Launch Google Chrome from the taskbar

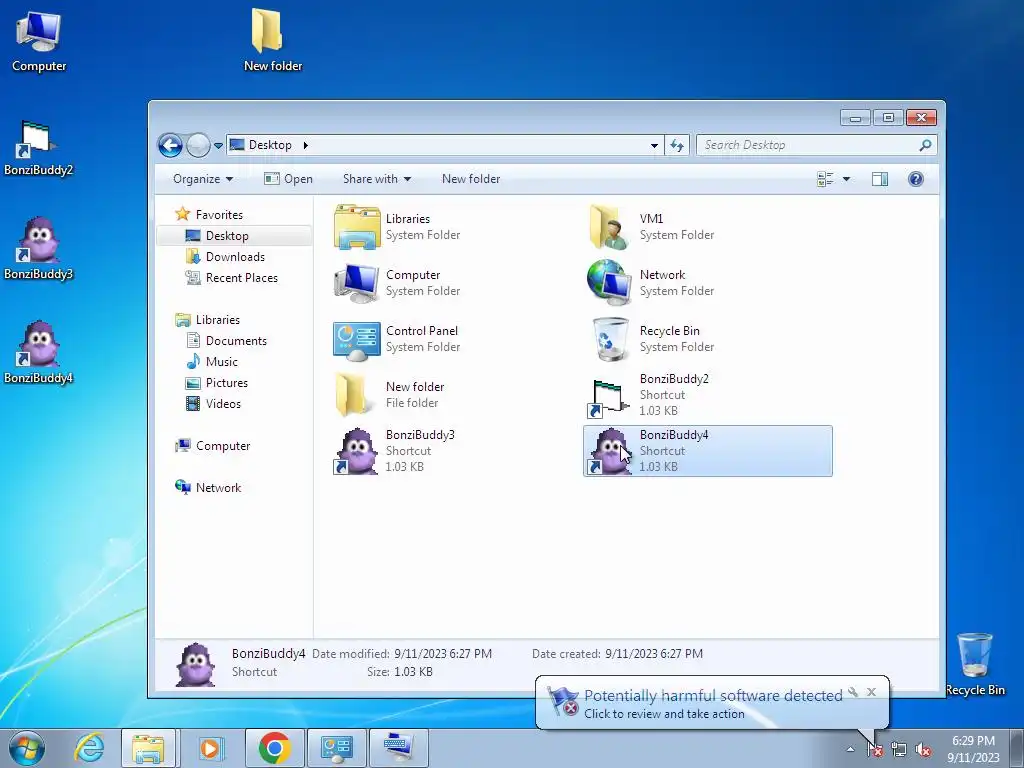[274, 748]
